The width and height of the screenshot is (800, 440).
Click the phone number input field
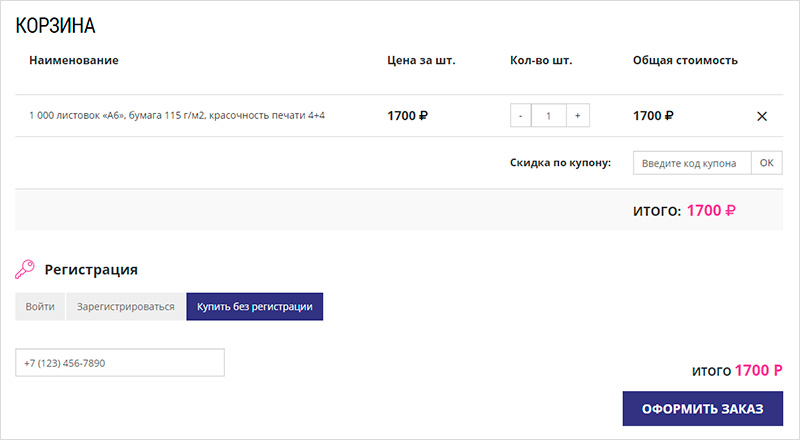coord(120,363)
